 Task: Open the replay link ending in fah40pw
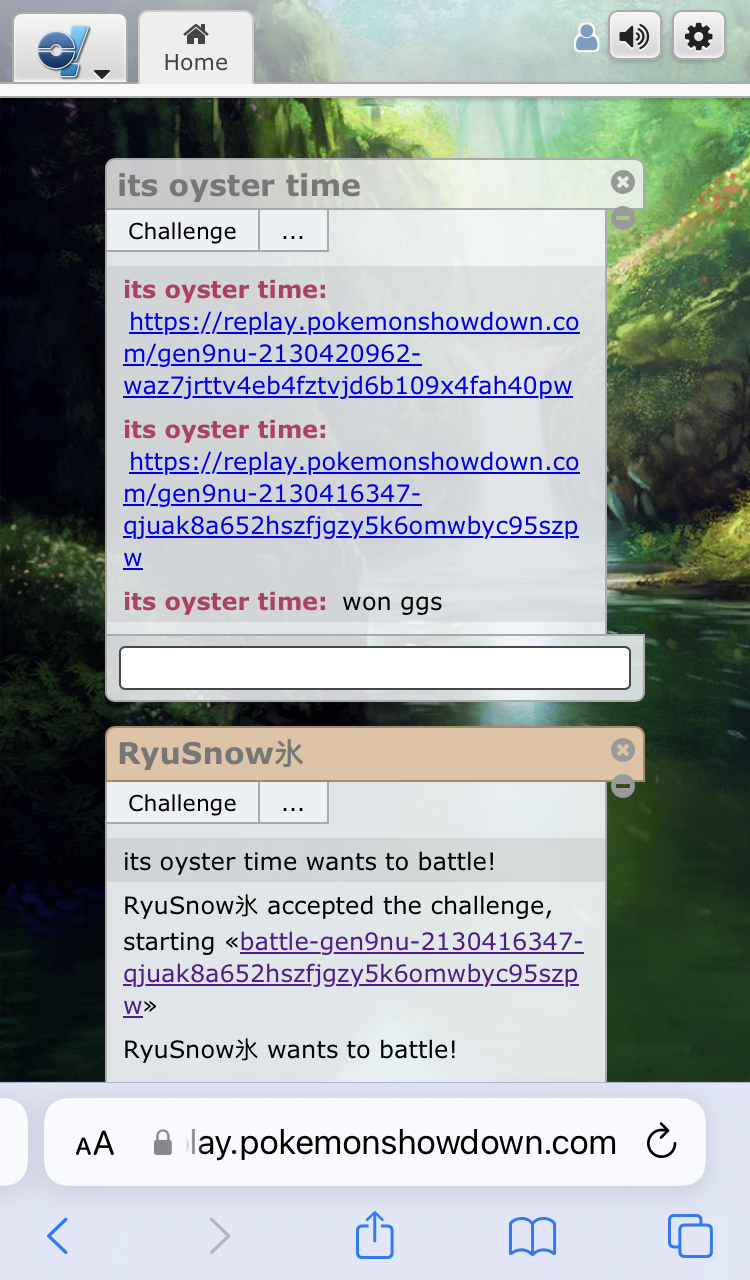pos(351,355)
